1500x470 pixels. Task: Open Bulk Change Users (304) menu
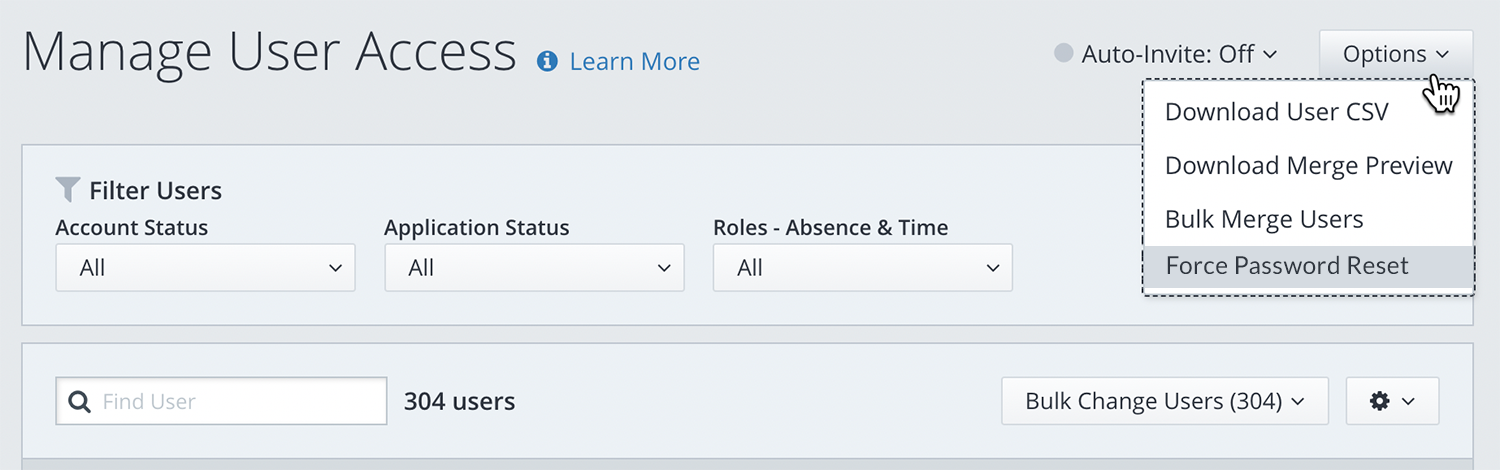pyautogui.click(x=1165, y=401)
